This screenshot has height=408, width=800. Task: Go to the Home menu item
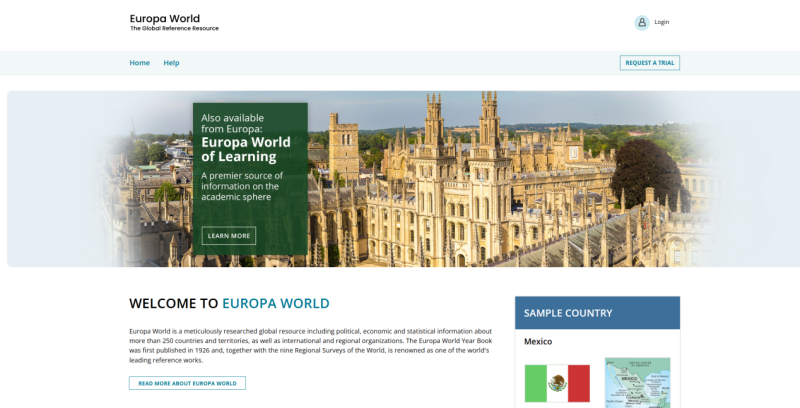click(139, 63)
